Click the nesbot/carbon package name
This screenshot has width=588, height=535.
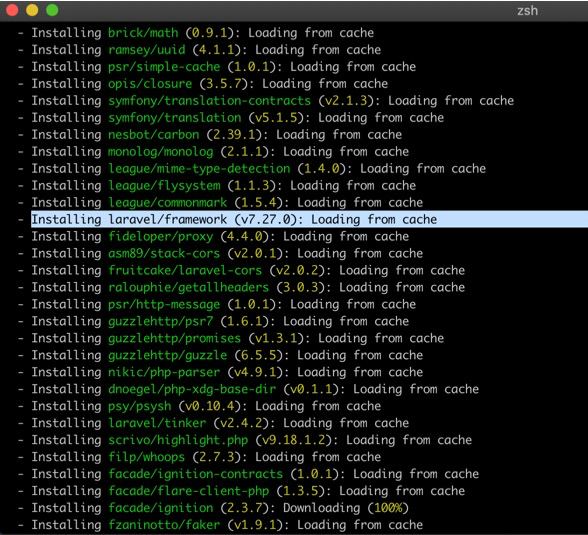click(x=154, y=135)
